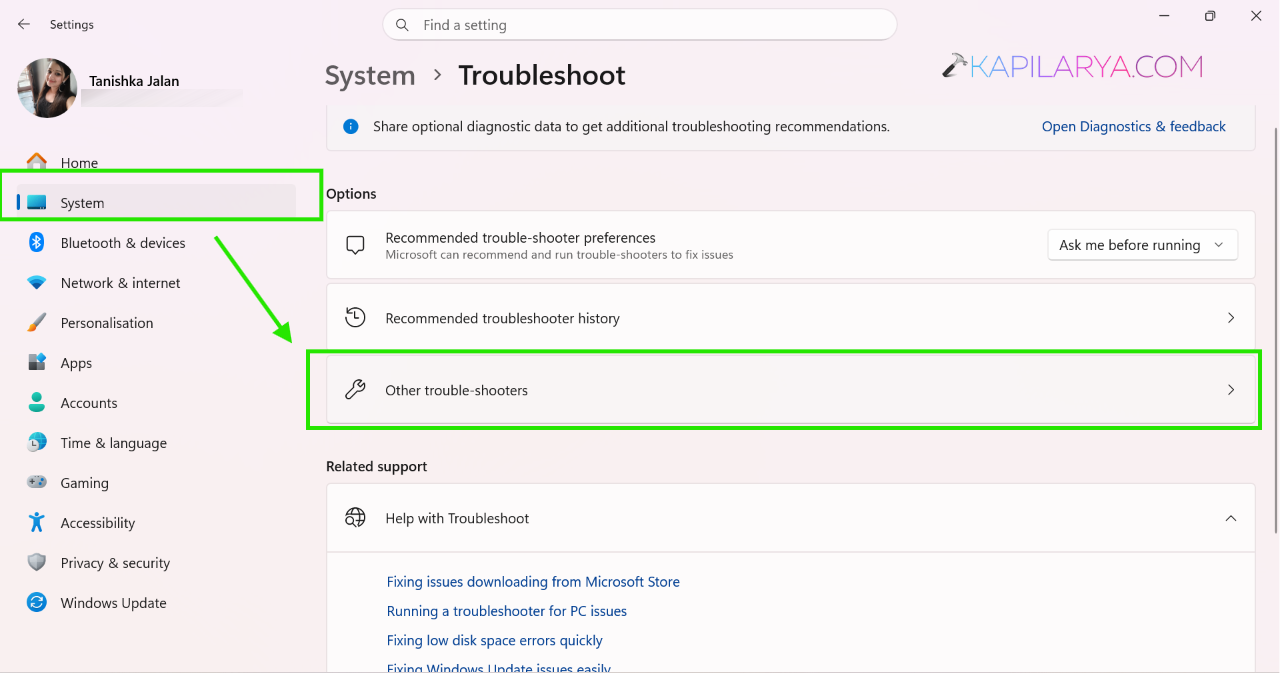Click the Apps icon in sidebar
Screen dimensions: 1280x673
tap(37, 362)
